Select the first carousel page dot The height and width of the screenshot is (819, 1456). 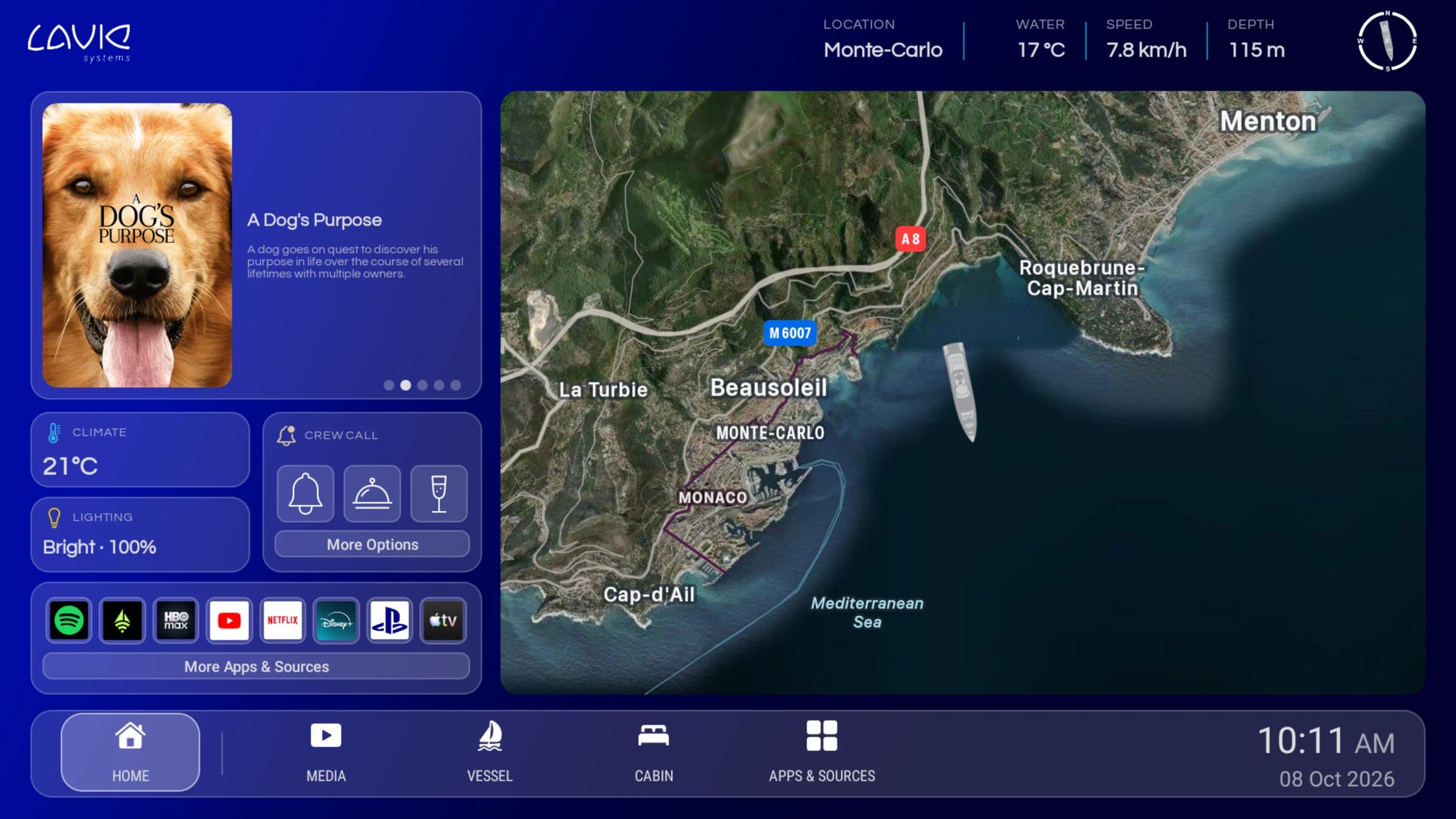pos(389,385)
